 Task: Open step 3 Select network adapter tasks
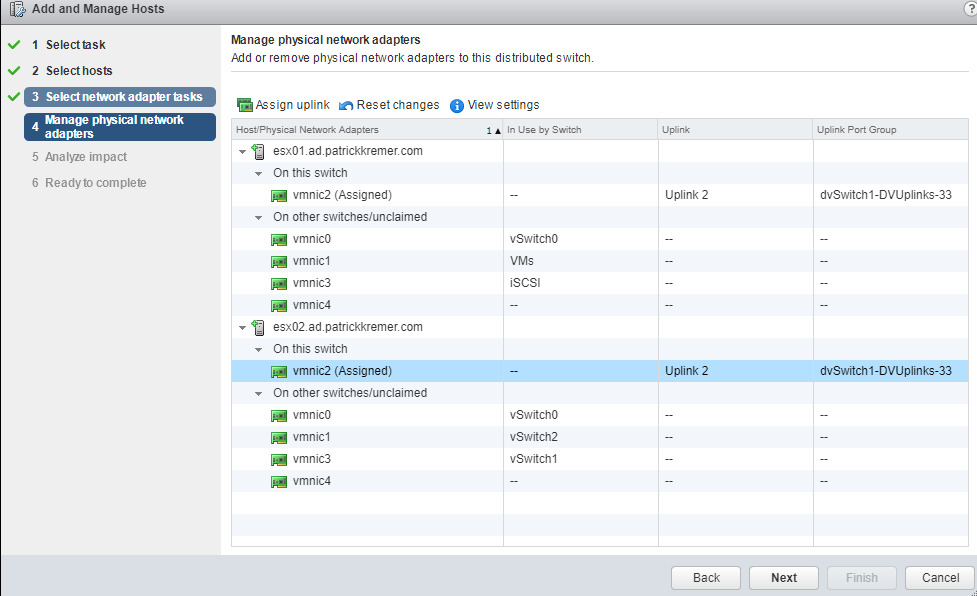click(x=120, y=97)
